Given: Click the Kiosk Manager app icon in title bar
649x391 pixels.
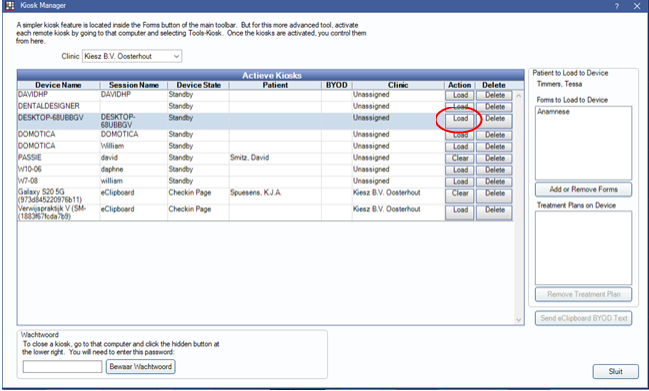Looking at the screenshot, I should [x=10, y=5].
